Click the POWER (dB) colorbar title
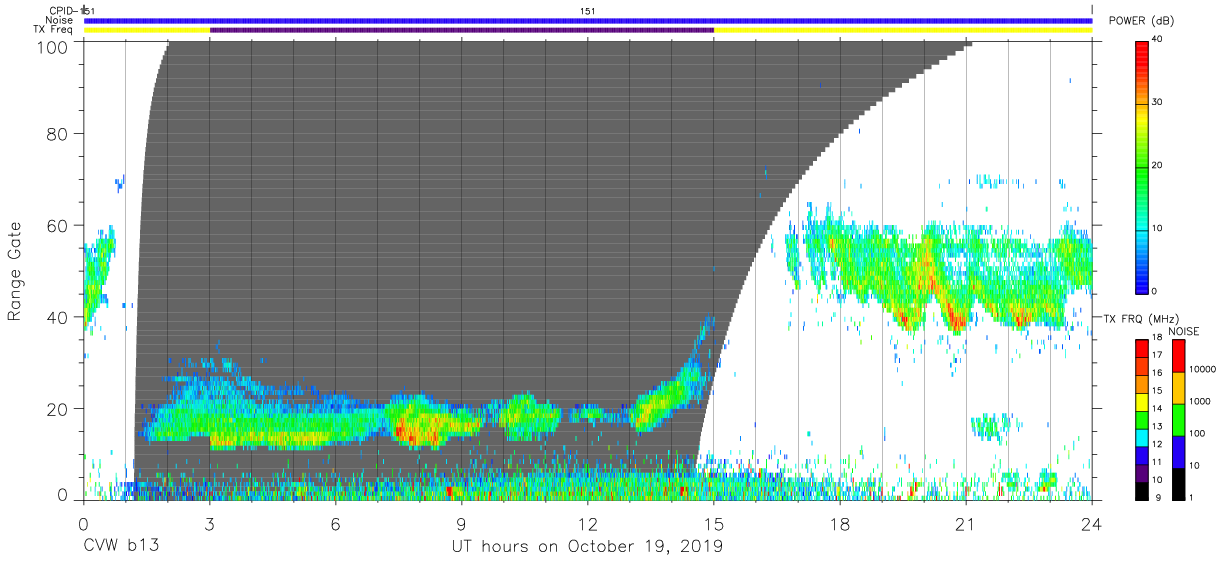Viewport: 1228px width, 567px height. coord(1141,20)
